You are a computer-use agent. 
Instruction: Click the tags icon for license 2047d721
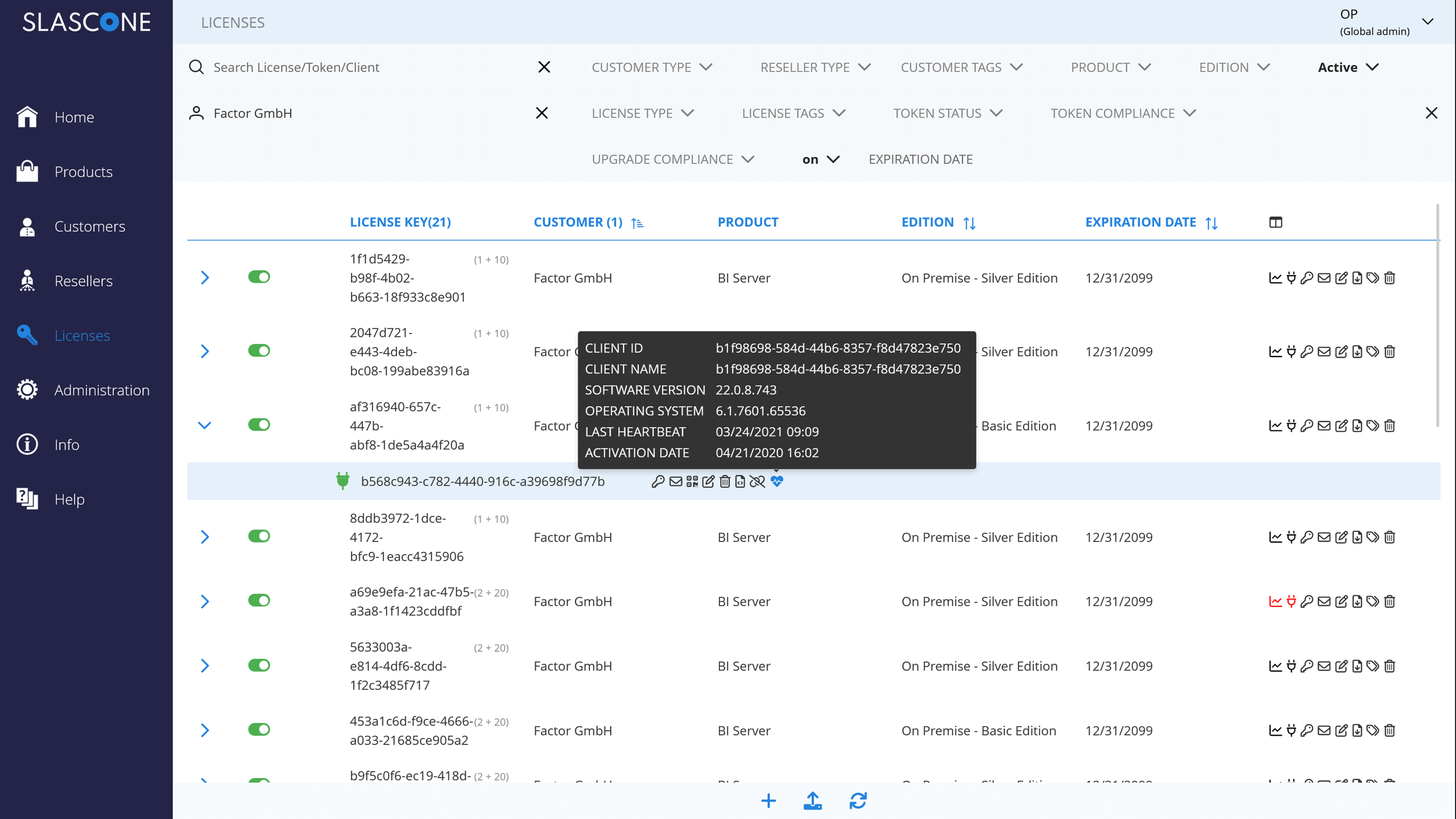[1373, 352]
